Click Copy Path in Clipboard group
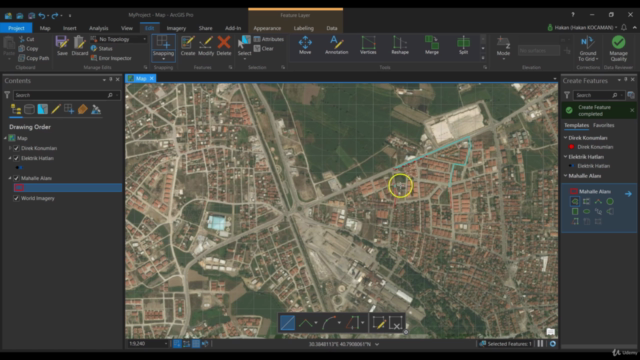The image size is (640, 360). pyautogui.click(x=33, y=58)
